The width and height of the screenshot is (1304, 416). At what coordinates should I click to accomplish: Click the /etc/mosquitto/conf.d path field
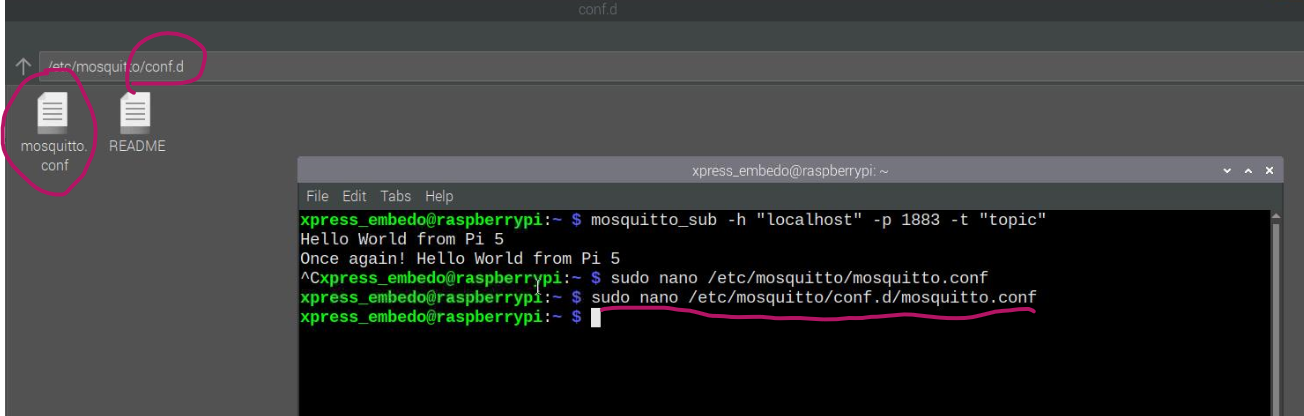(x=670, y=67)
